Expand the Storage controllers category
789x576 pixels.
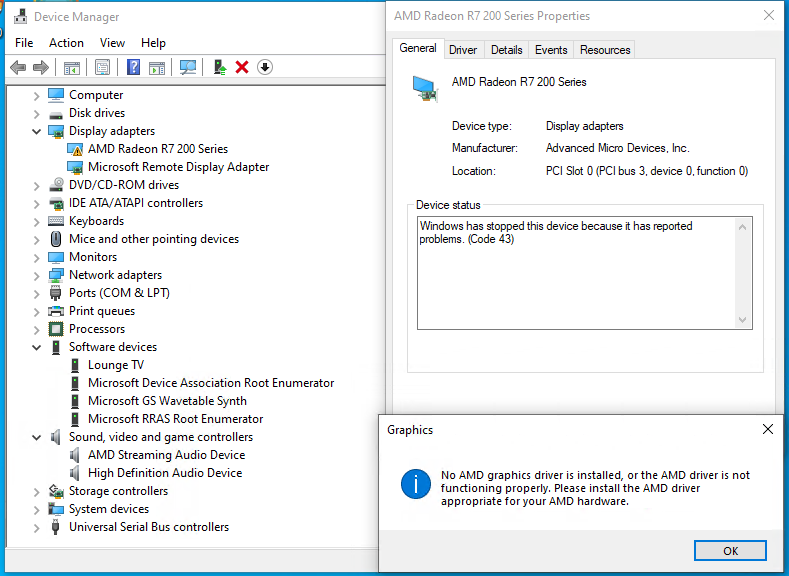pos(36,491)
